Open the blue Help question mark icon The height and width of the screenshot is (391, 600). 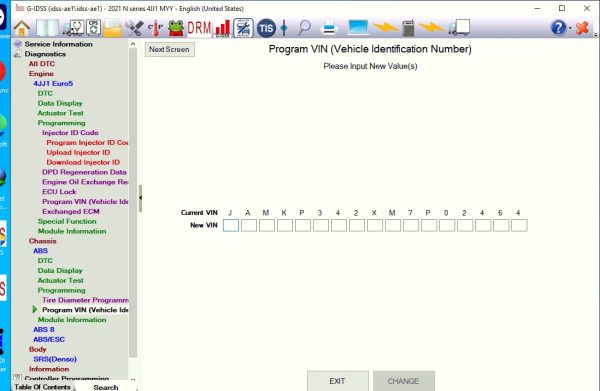[x=558, y=28]
